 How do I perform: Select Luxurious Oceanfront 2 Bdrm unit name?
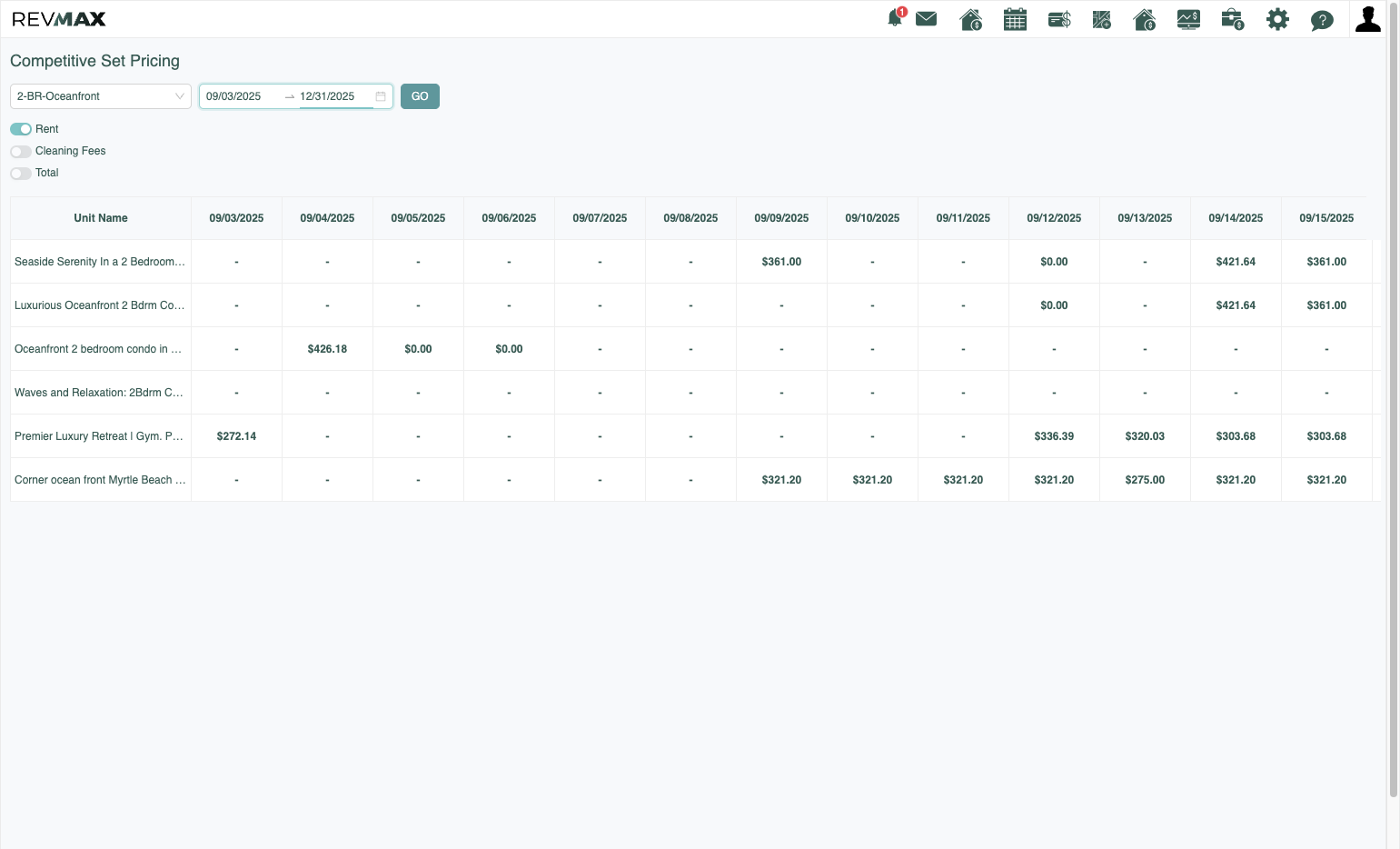pos(100,305)
